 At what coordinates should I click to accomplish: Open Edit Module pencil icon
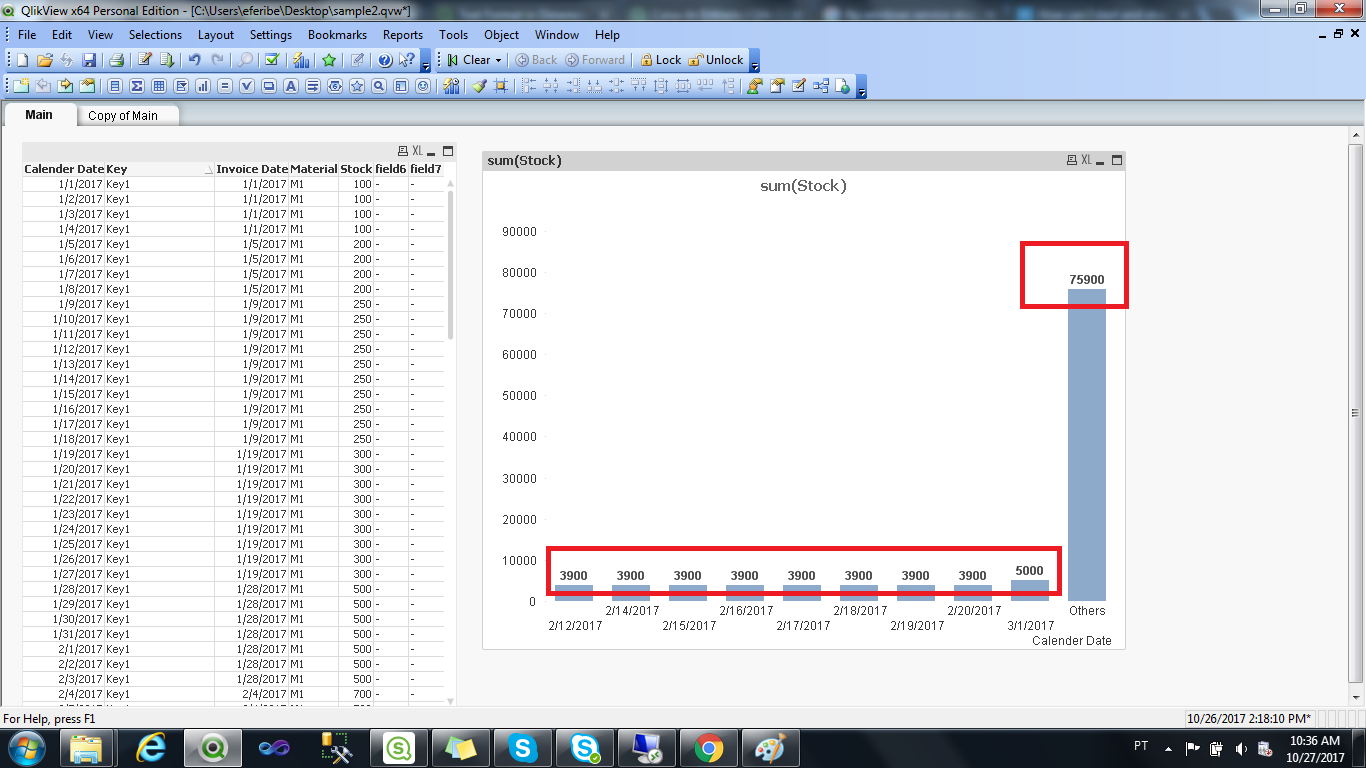pyautogui.click(x=798, y=86)
